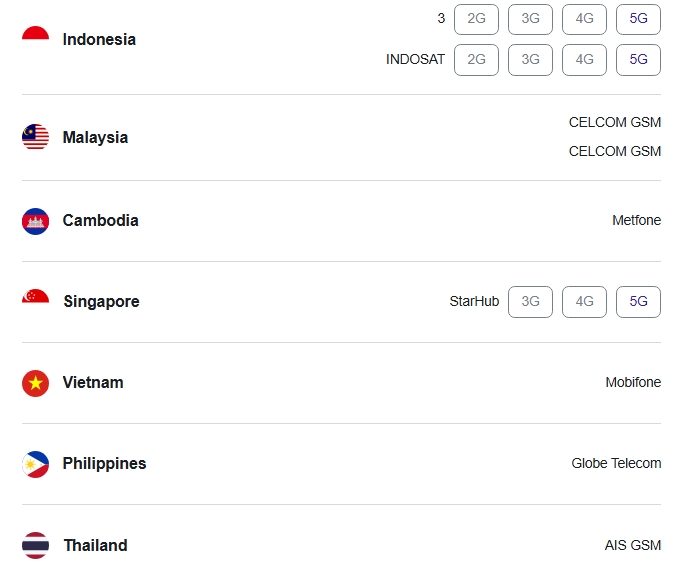
Task: Click the Cambodia flag icon
Action: (36, 221)
